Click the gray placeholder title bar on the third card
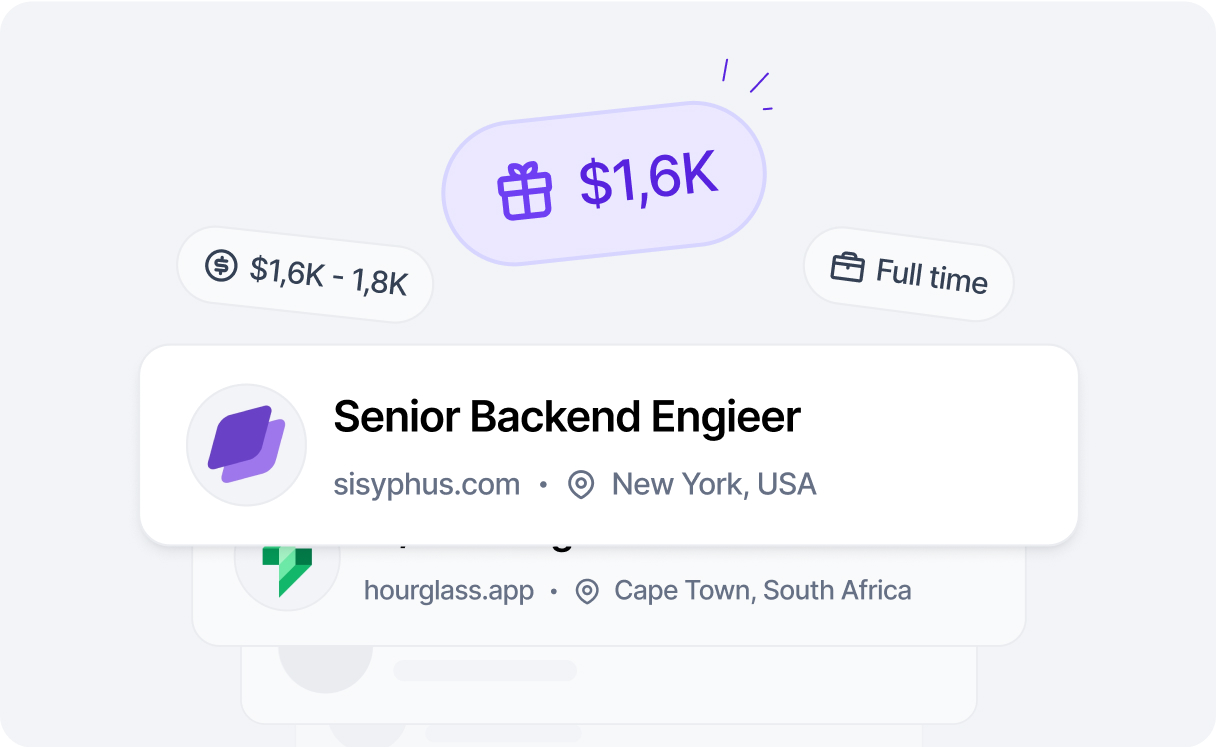The image size is (1216, 747). pos(485,670)
